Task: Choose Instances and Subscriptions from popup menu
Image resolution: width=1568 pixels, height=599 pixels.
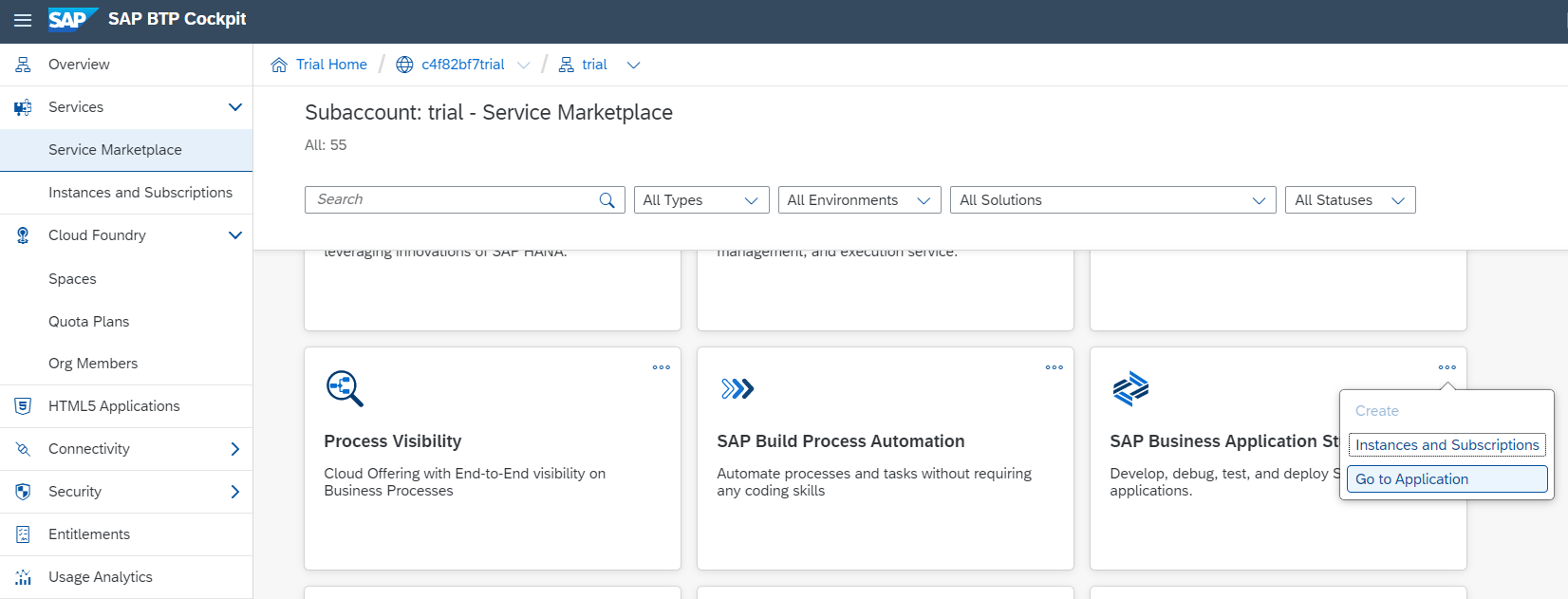Action: coord(1447,445)
